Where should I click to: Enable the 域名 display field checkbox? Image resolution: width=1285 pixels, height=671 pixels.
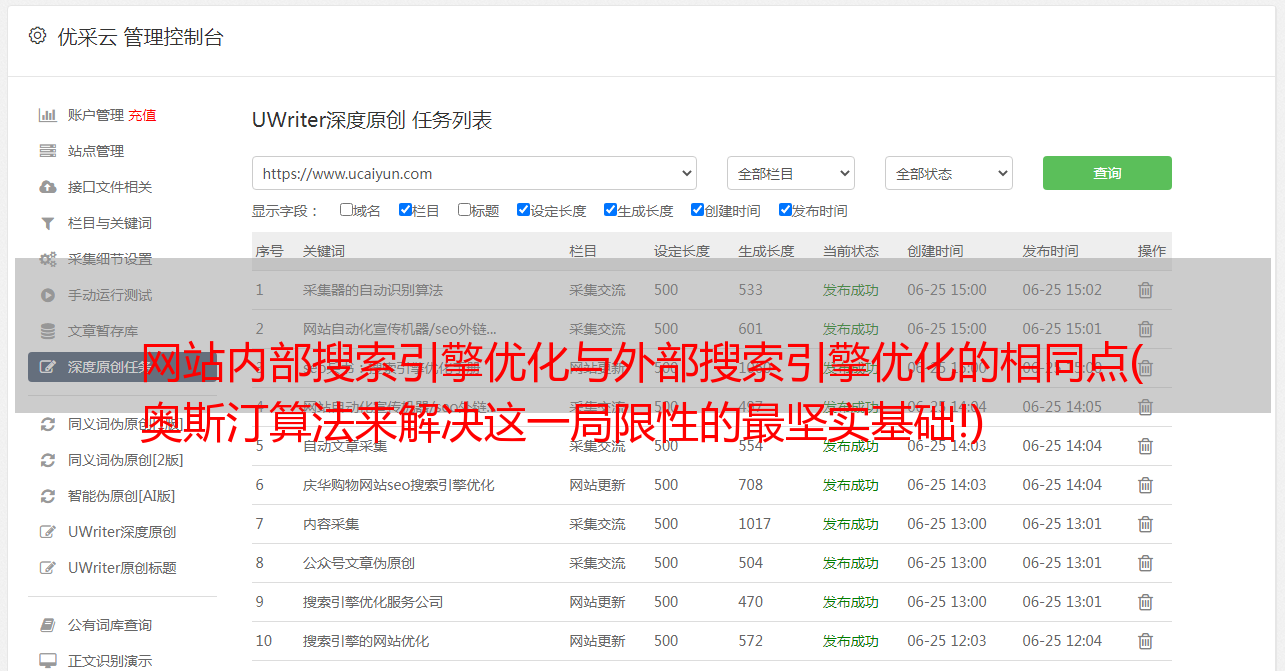pyautogui.click(x=346, y=210)
